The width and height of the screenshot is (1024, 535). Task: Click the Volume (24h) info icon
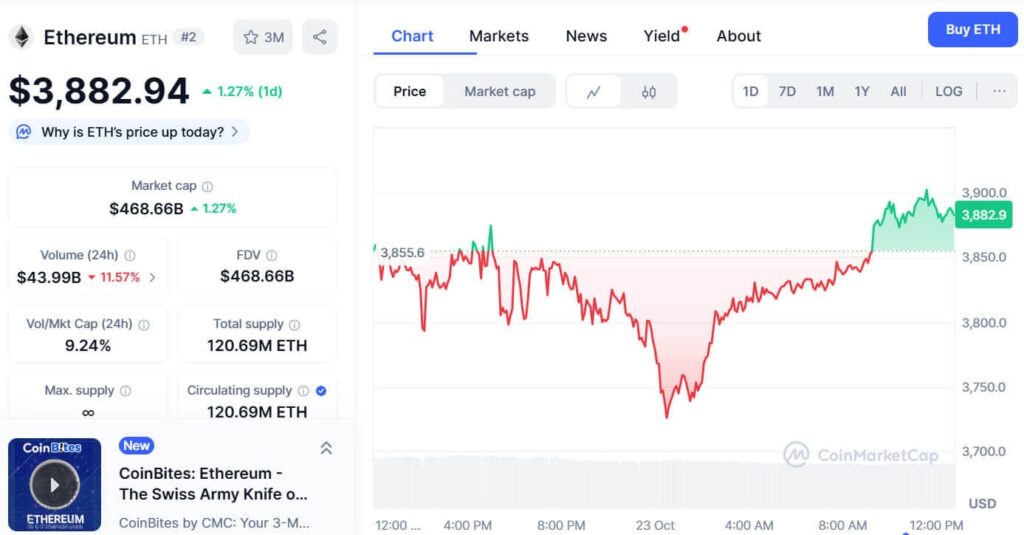(x=130, y=256)
